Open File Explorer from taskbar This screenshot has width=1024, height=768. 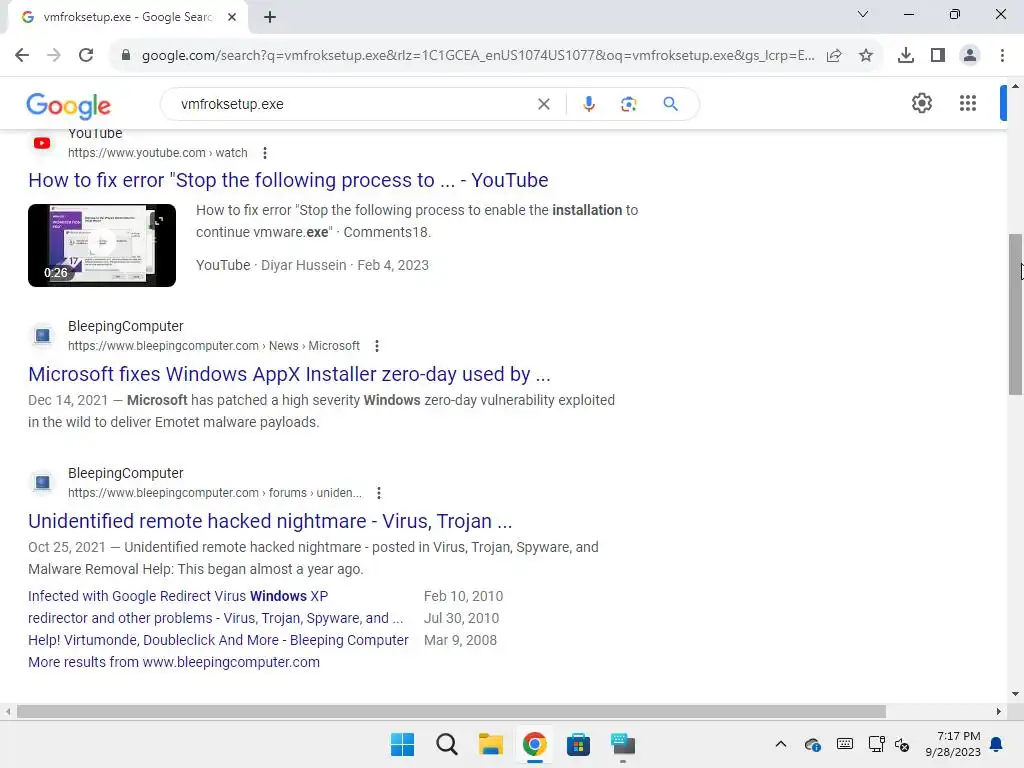tap(490, 744)
